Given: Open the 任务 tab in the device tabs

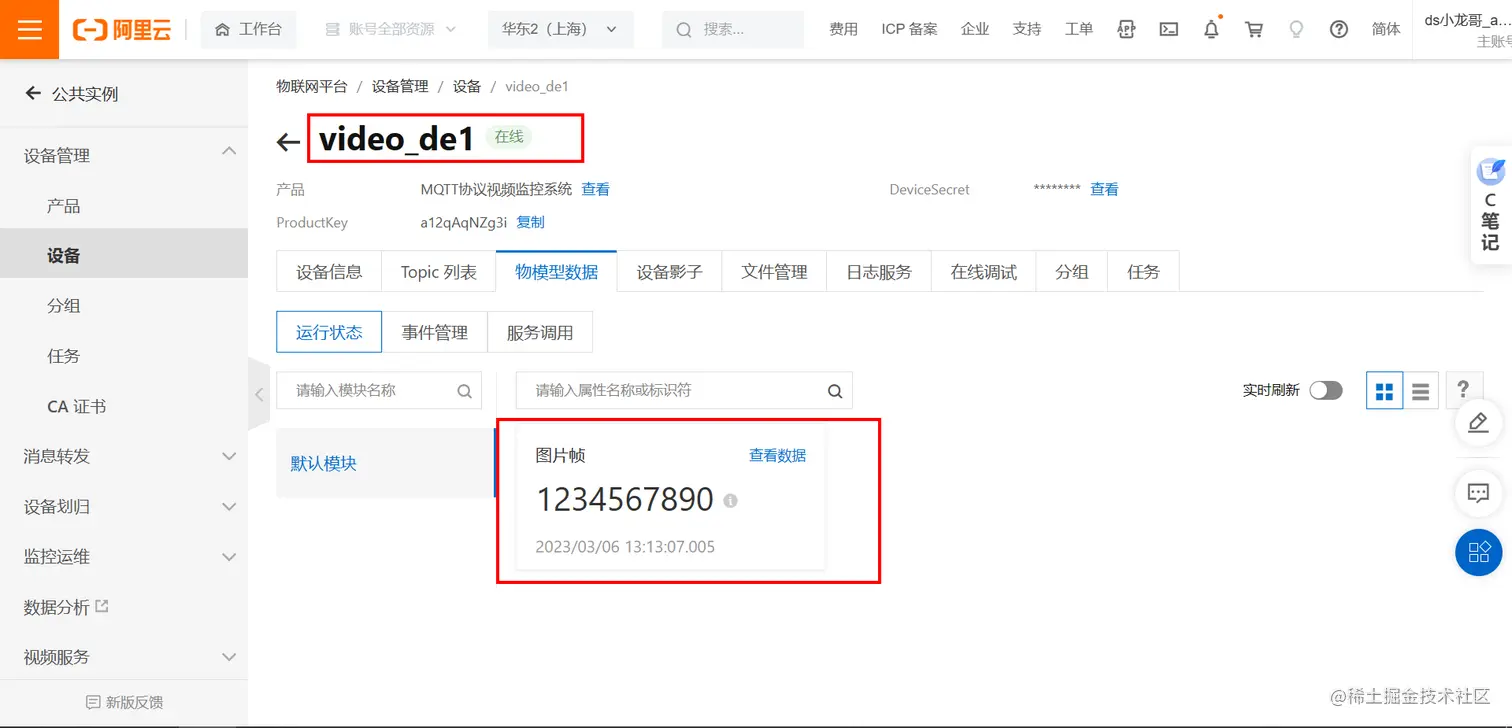Looking at the screenshot, I should pyautogui.click(x=1144, y=272).
